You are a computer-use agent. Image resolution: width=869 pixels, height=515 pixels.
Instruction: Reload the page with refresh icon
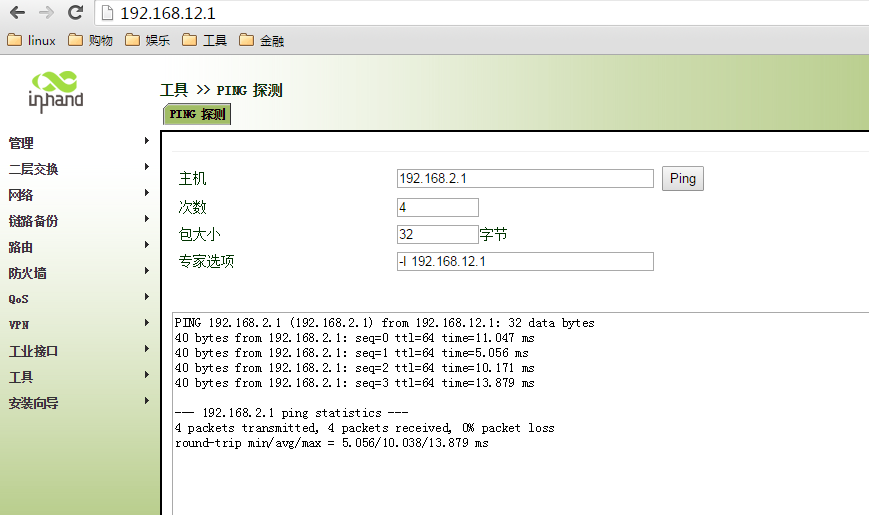pos(75,13)
